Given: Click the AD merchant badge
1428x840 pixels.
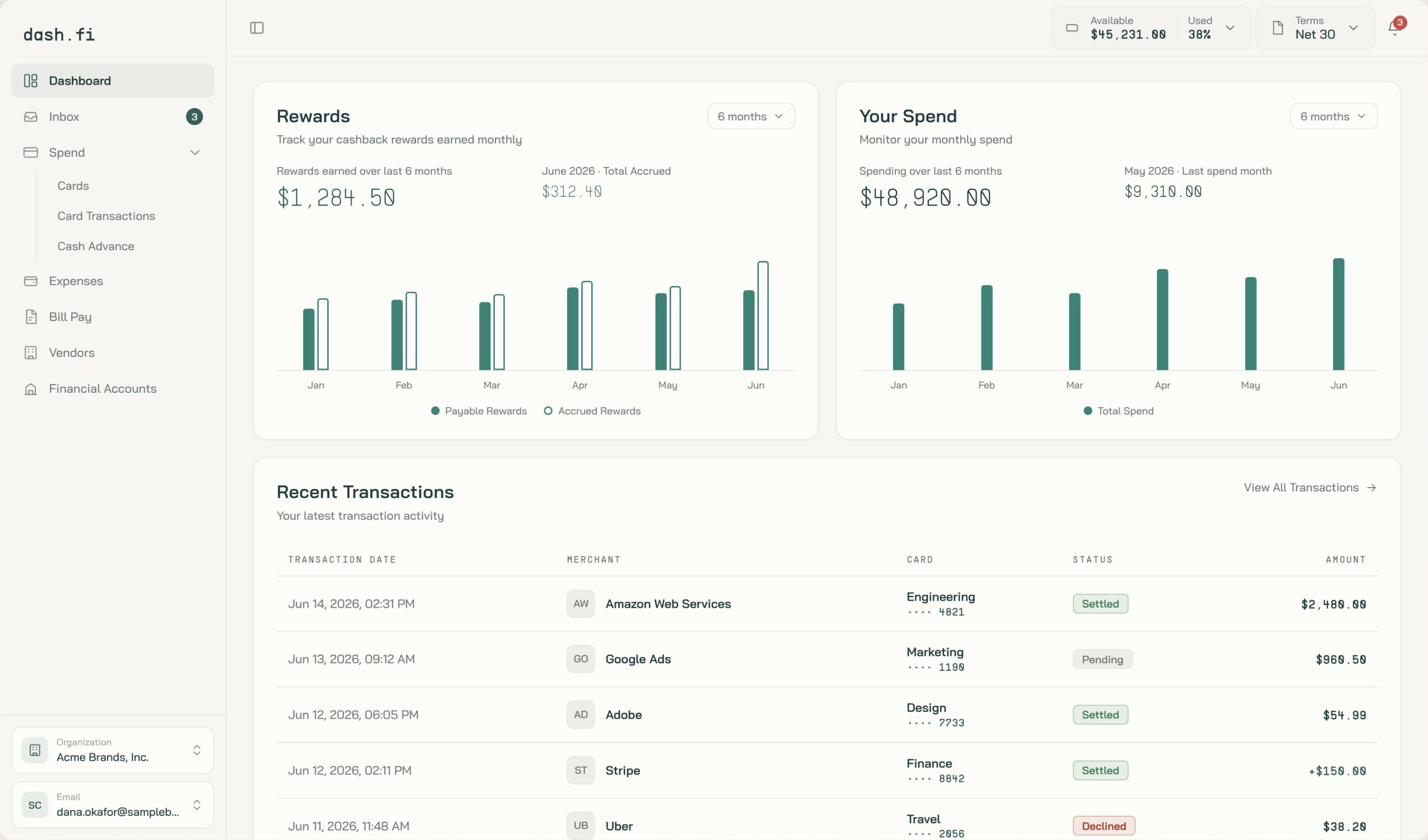Looking at the screenshot, I should (x=580, y=715).
